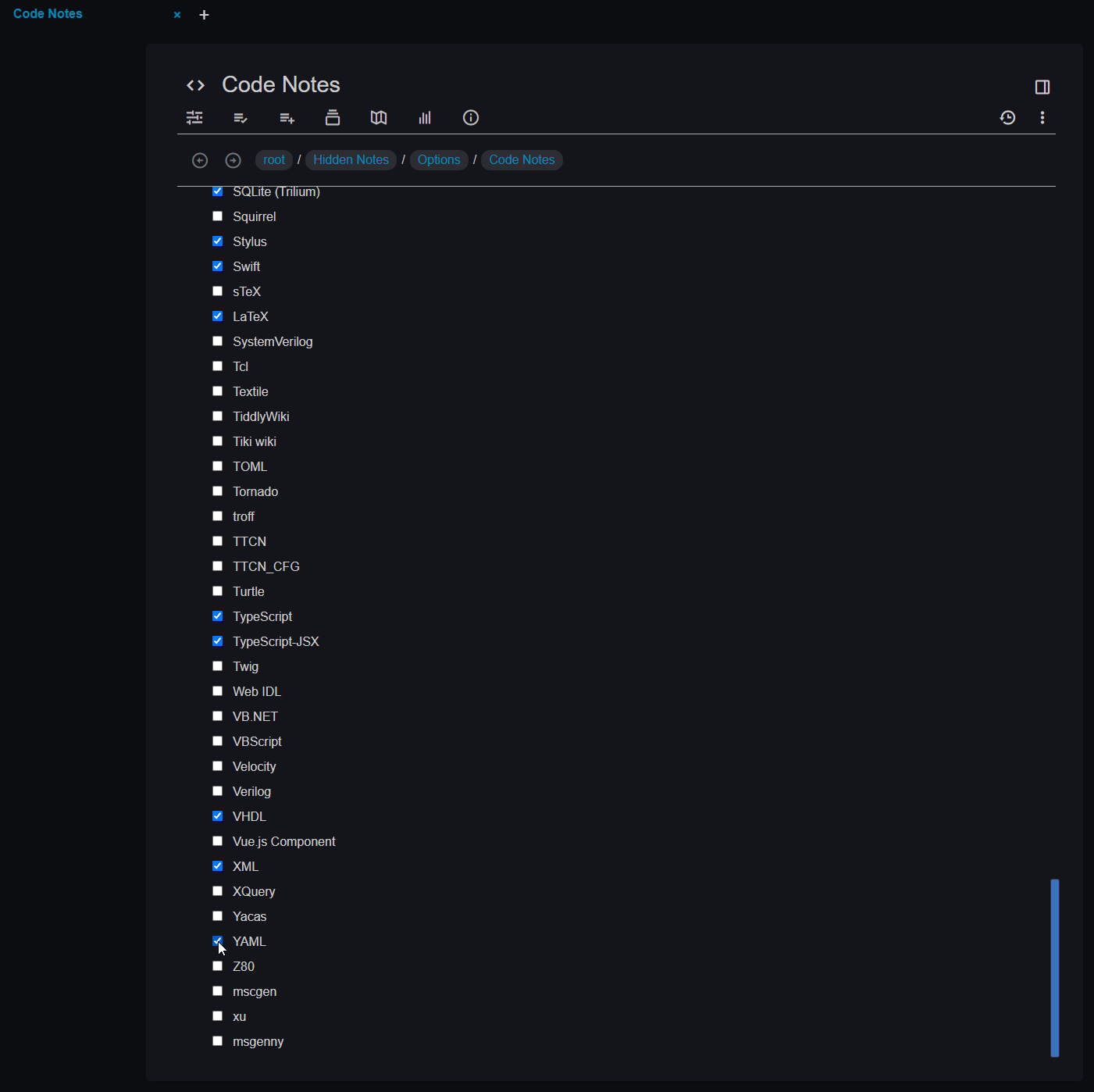Close the Code Notes tab

[177, 15]
